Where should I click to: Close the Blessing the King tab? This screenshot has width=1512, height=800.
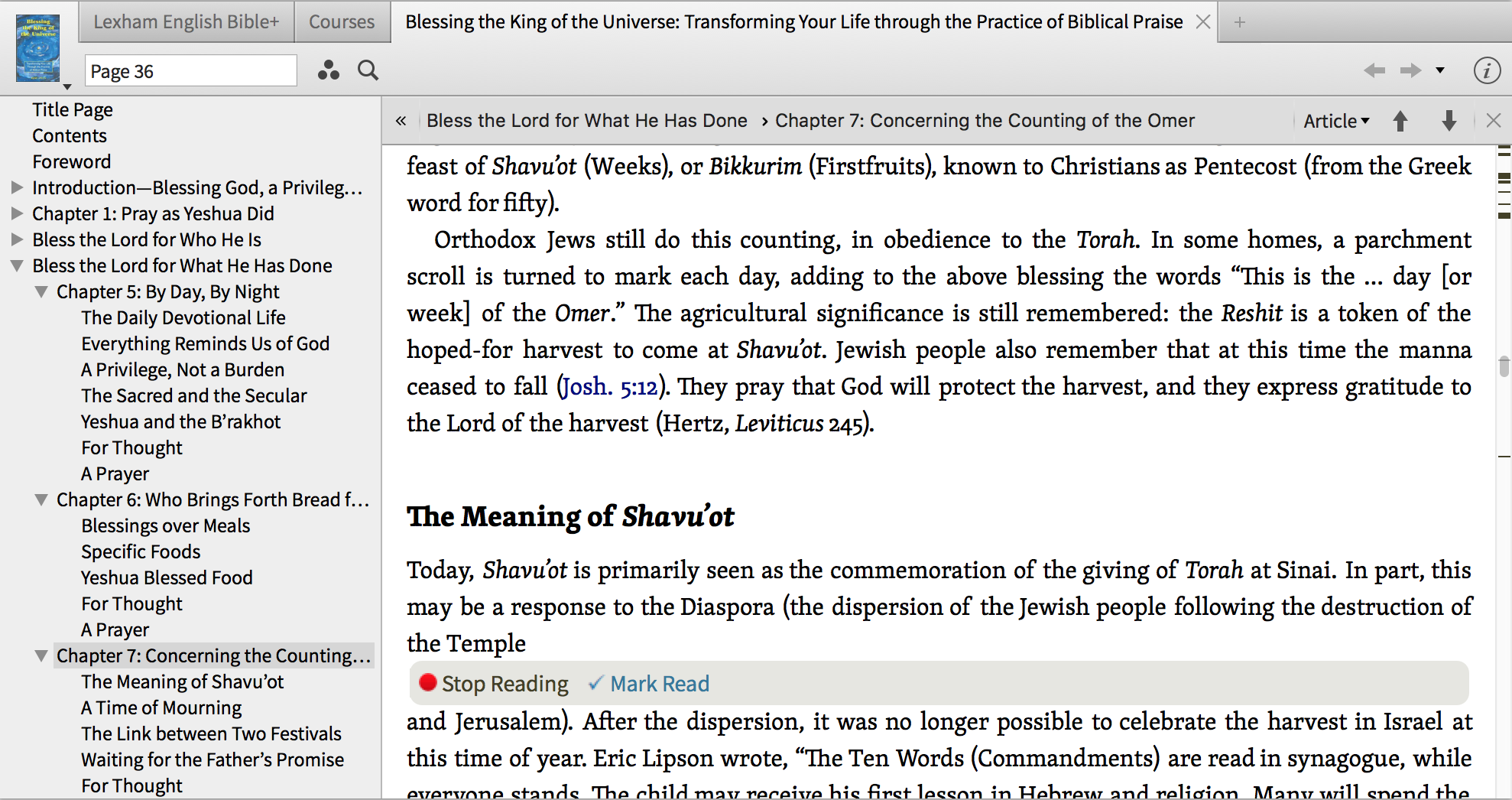[x=1203, y=22]
